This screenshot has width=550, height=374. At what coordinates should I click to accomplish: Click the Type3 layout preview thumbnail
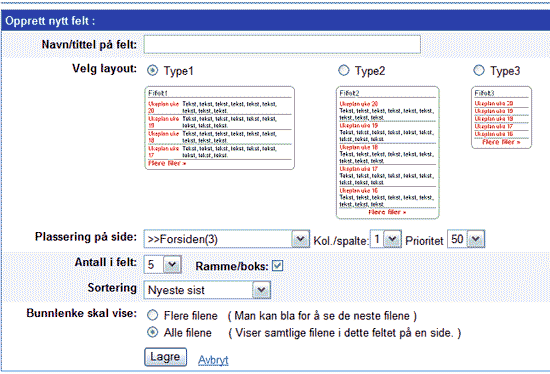(502, 118)
